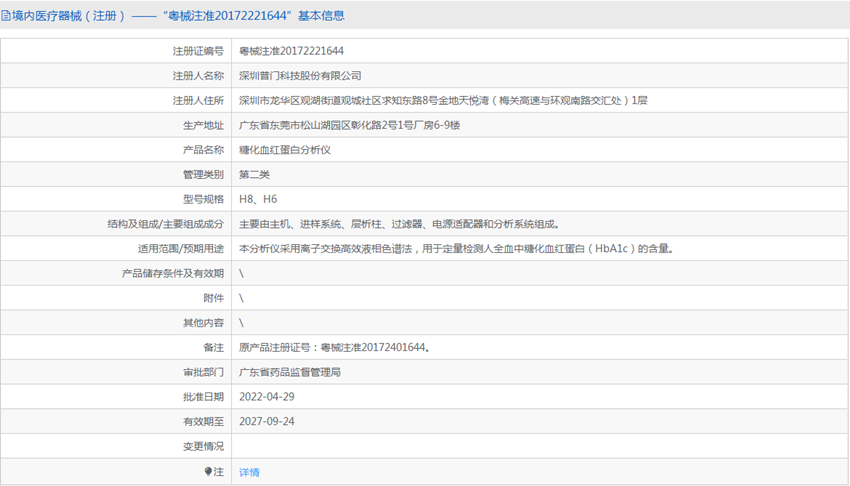This screenshot has height=486, width=850.
Task: Click the document icon beside the page title
Action: tap(5, 16)
